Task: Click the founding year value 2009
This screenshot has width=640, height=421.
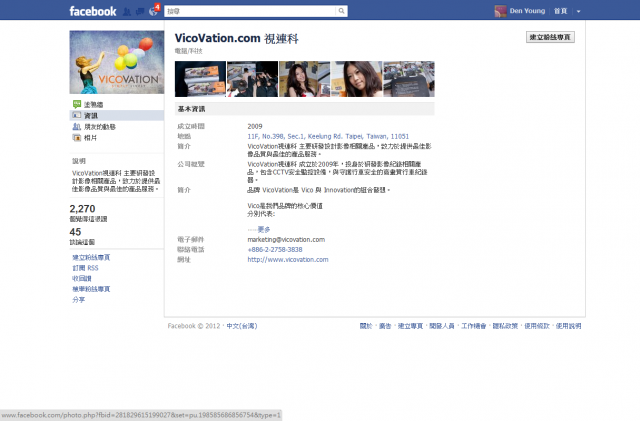Action: (x=255, y=127)
